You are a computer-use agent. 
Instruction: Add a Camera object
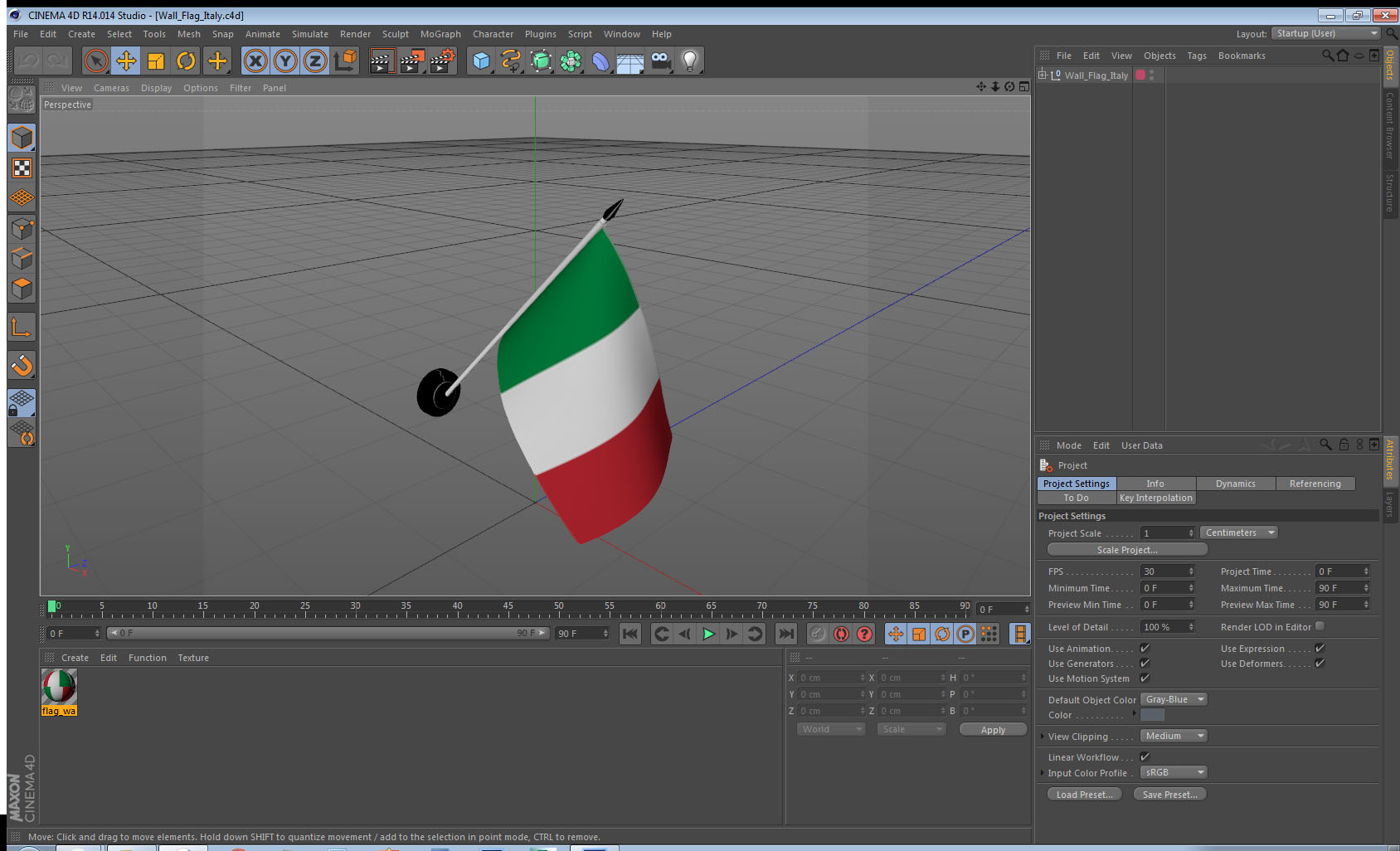tap(660, 61)
